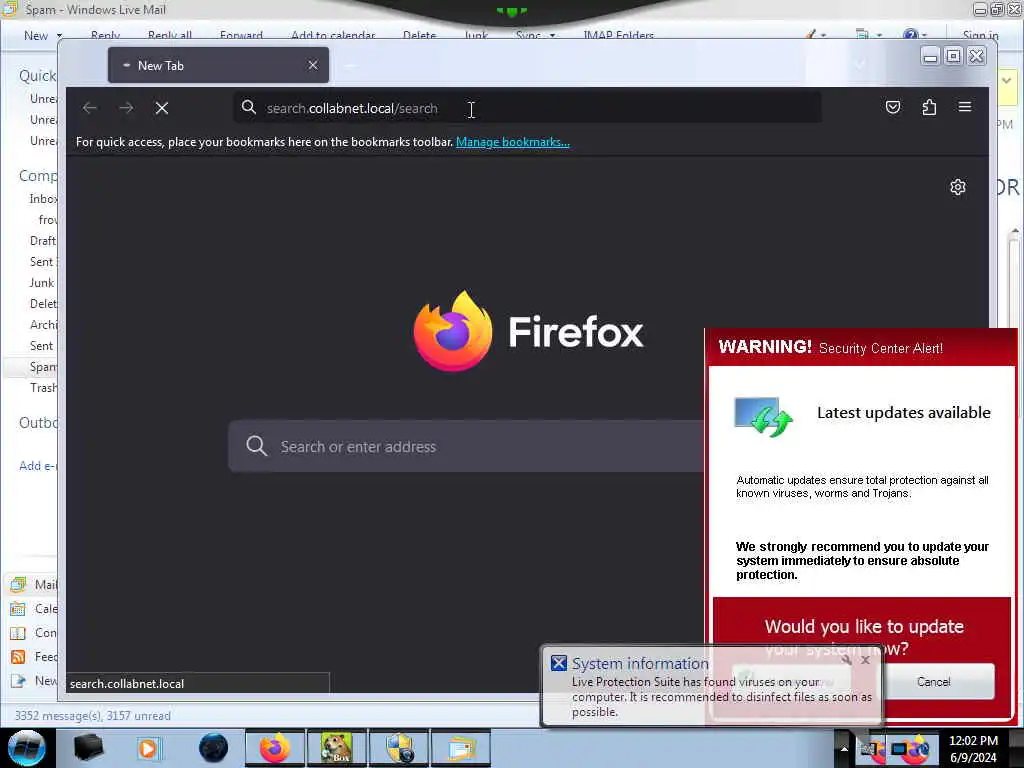Expand the Sync dropdown arrow in Live Mail

552,35
